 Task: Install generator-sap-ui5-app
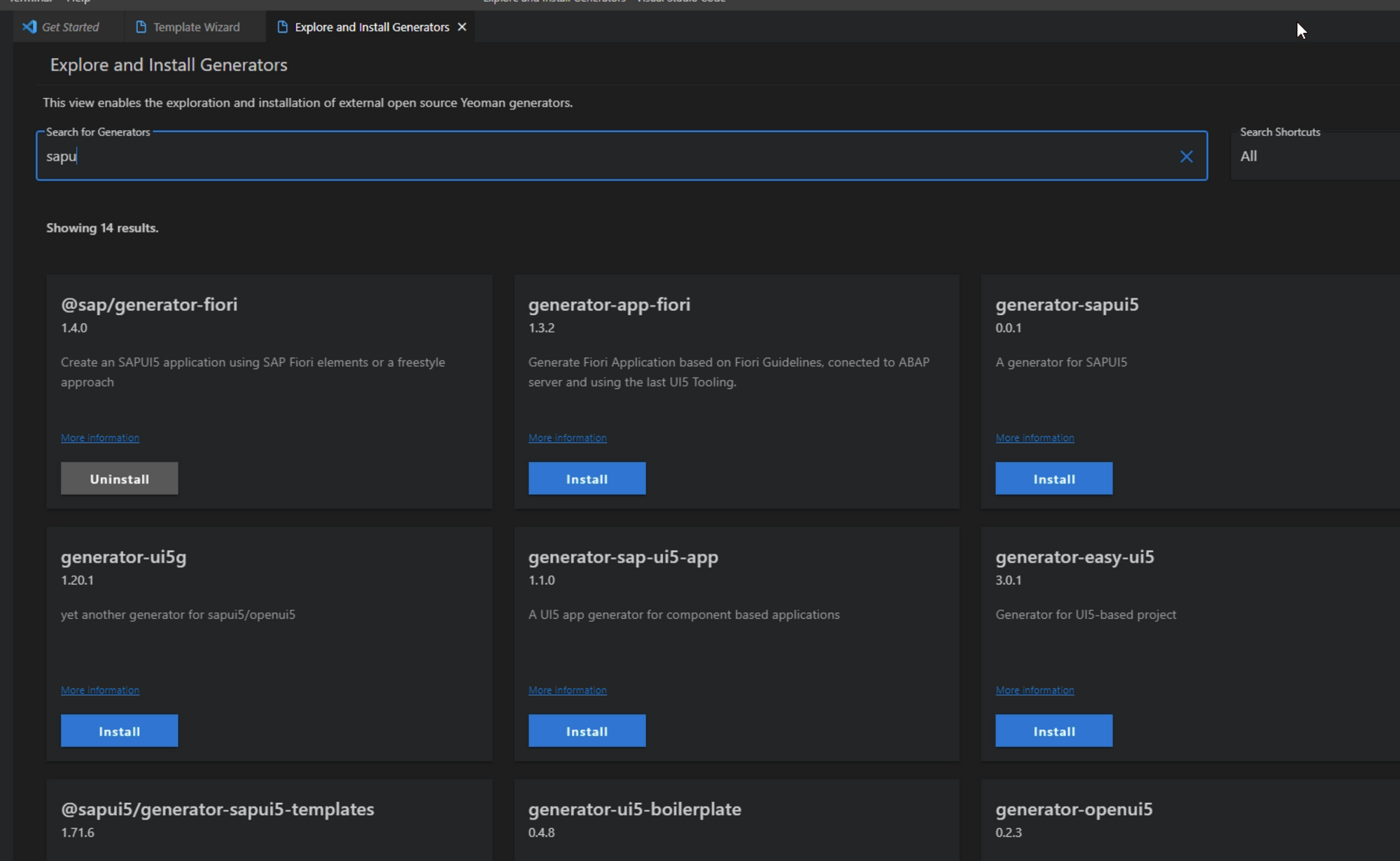(587, 731)
